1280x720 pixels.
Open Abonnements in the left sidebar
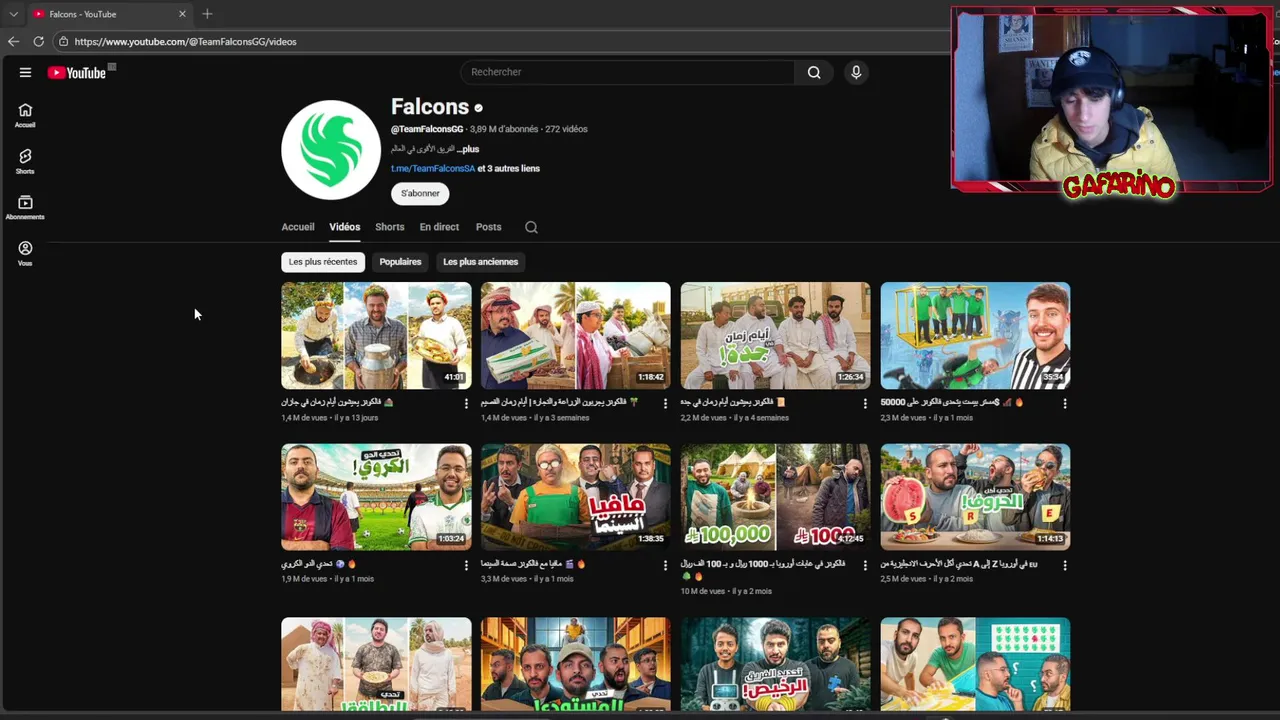[25, 207]
